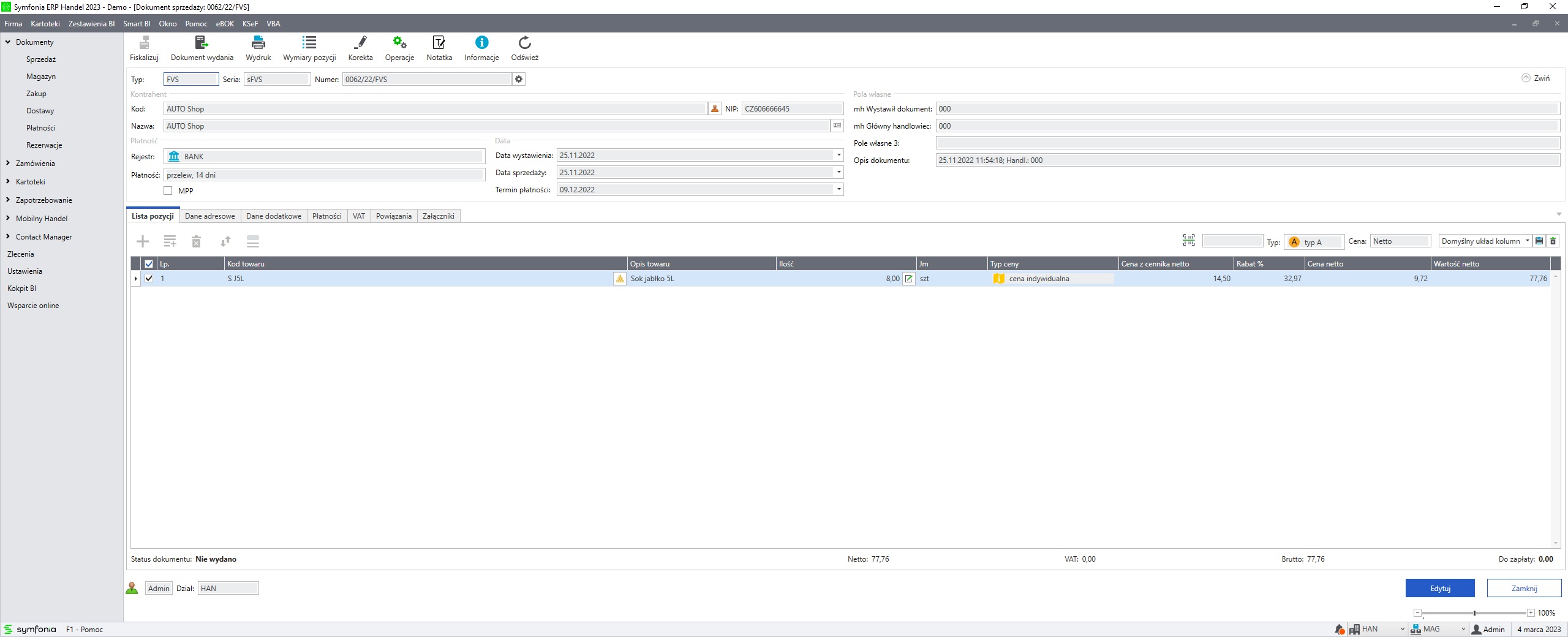This screenshot has height=637, width=1568.
Task: Click the barcode scanner icon above the grid
Action: (x=1188, y=241)
